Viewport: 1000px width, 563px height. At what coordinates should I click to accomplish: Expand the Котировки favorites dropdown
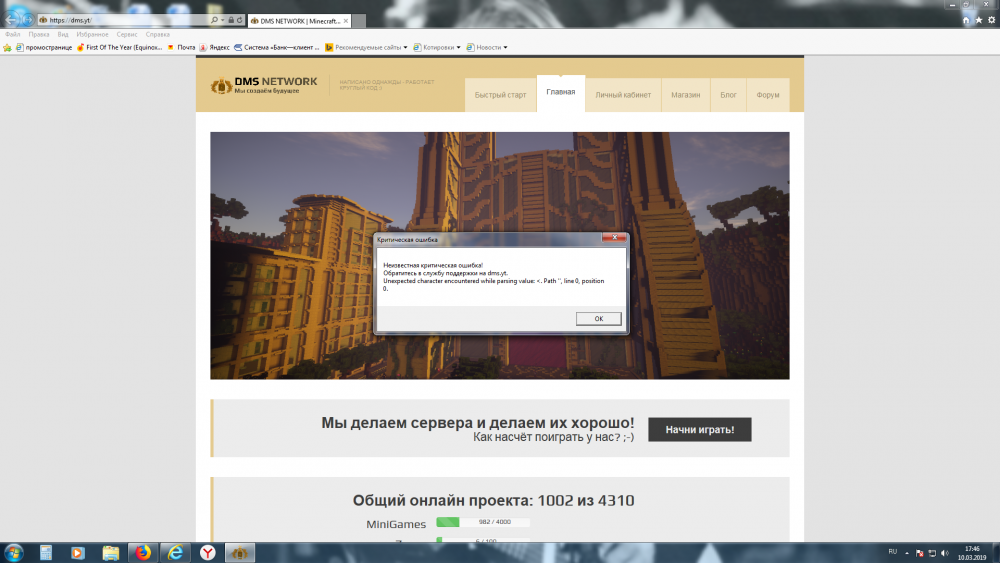[458, 47]
